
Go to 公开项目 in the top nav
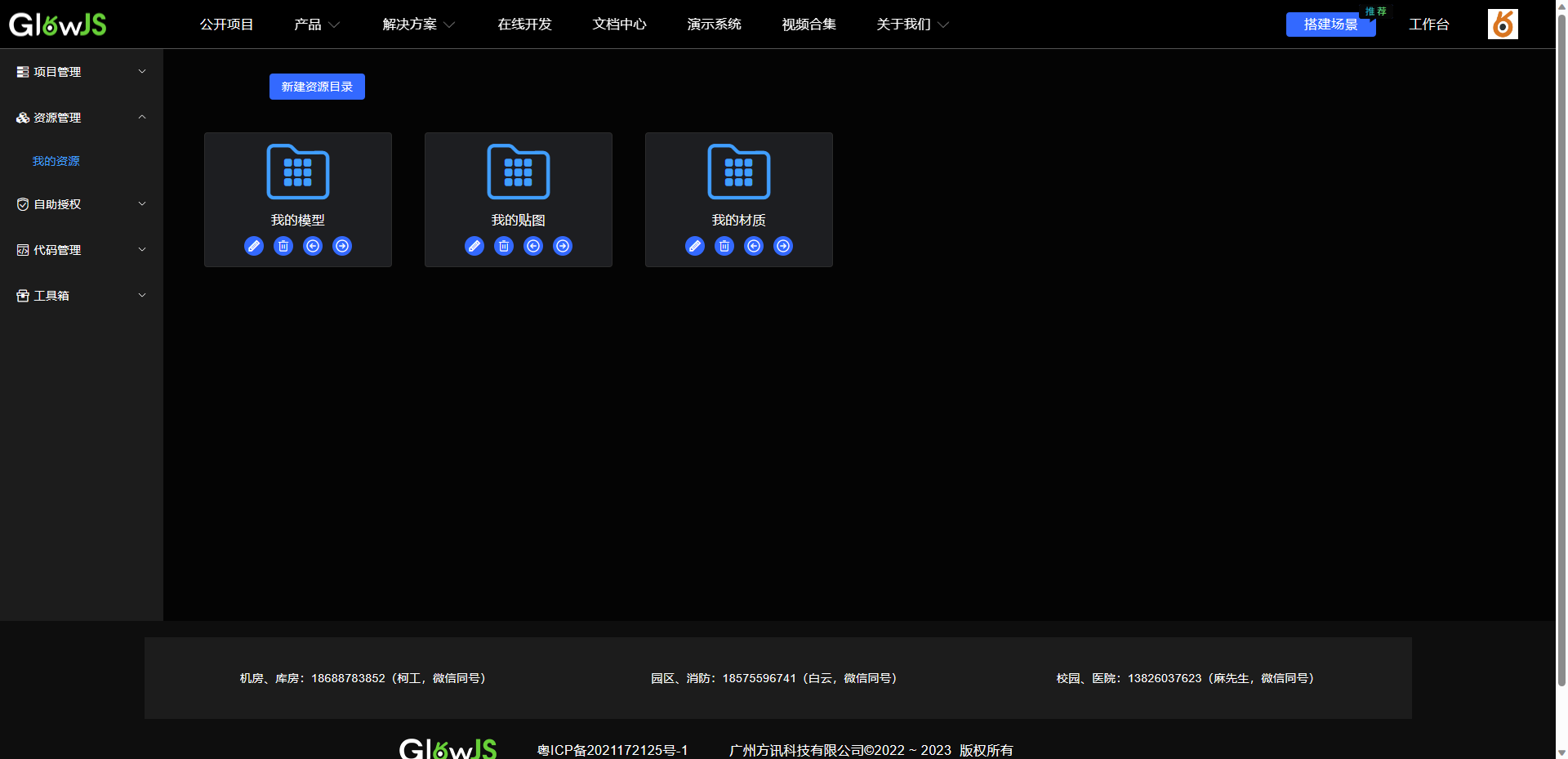pyautogui.click(x=227, y=25)
